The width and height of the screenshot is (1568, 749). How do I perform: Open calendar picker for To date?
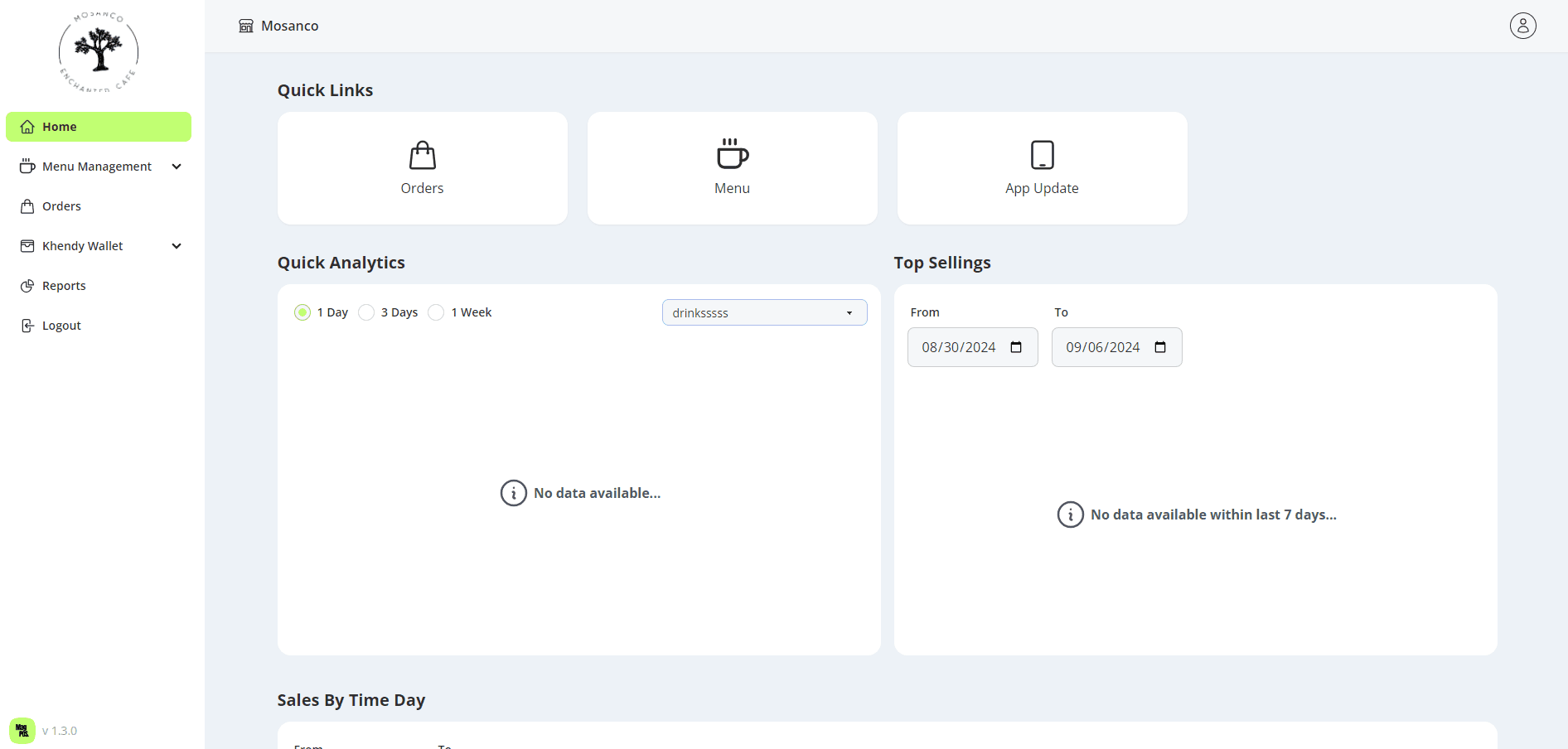(x=1160, y=347)
